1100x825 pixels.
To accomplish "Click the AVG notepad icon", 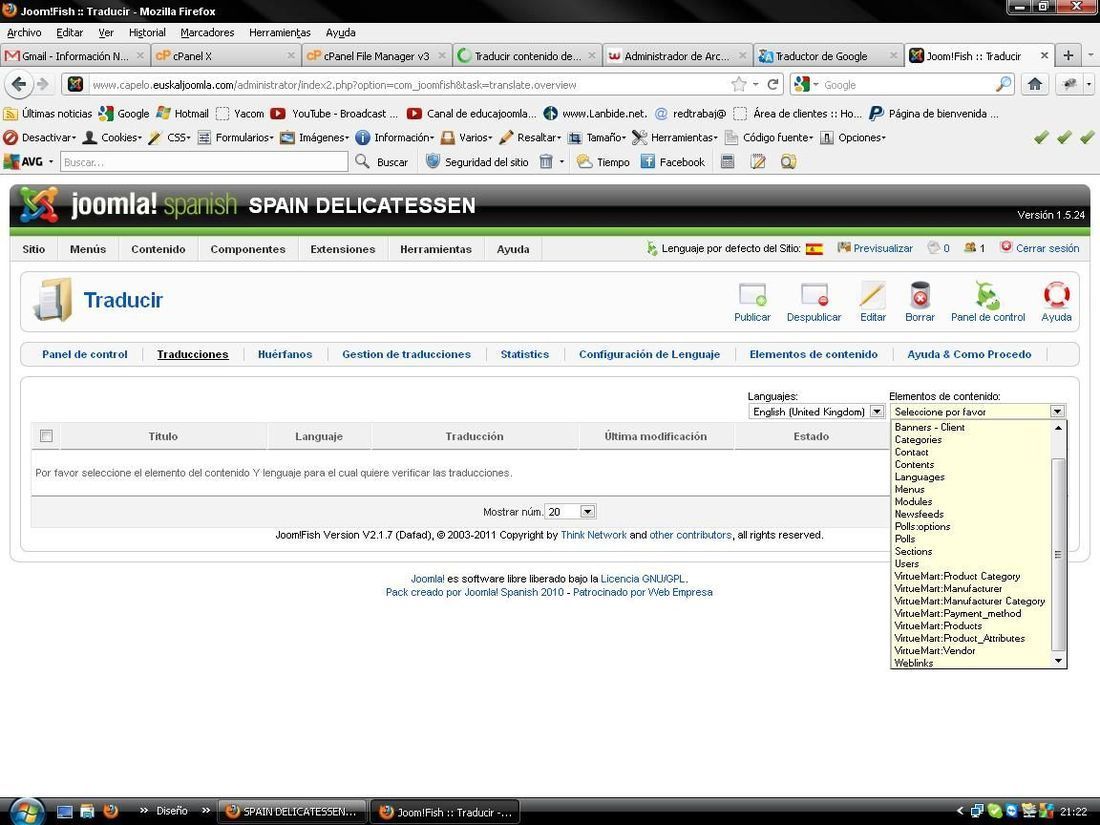I will pos(758,162).
